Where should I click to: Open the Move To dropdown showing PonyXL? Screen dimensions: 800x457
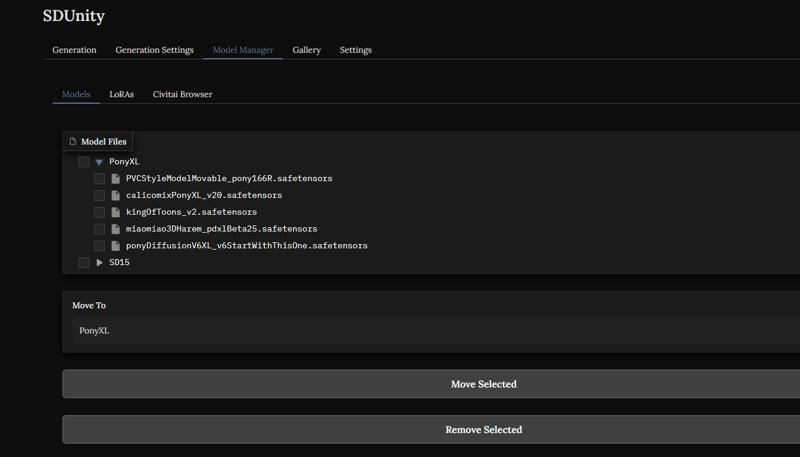click(x=436, y=331)
